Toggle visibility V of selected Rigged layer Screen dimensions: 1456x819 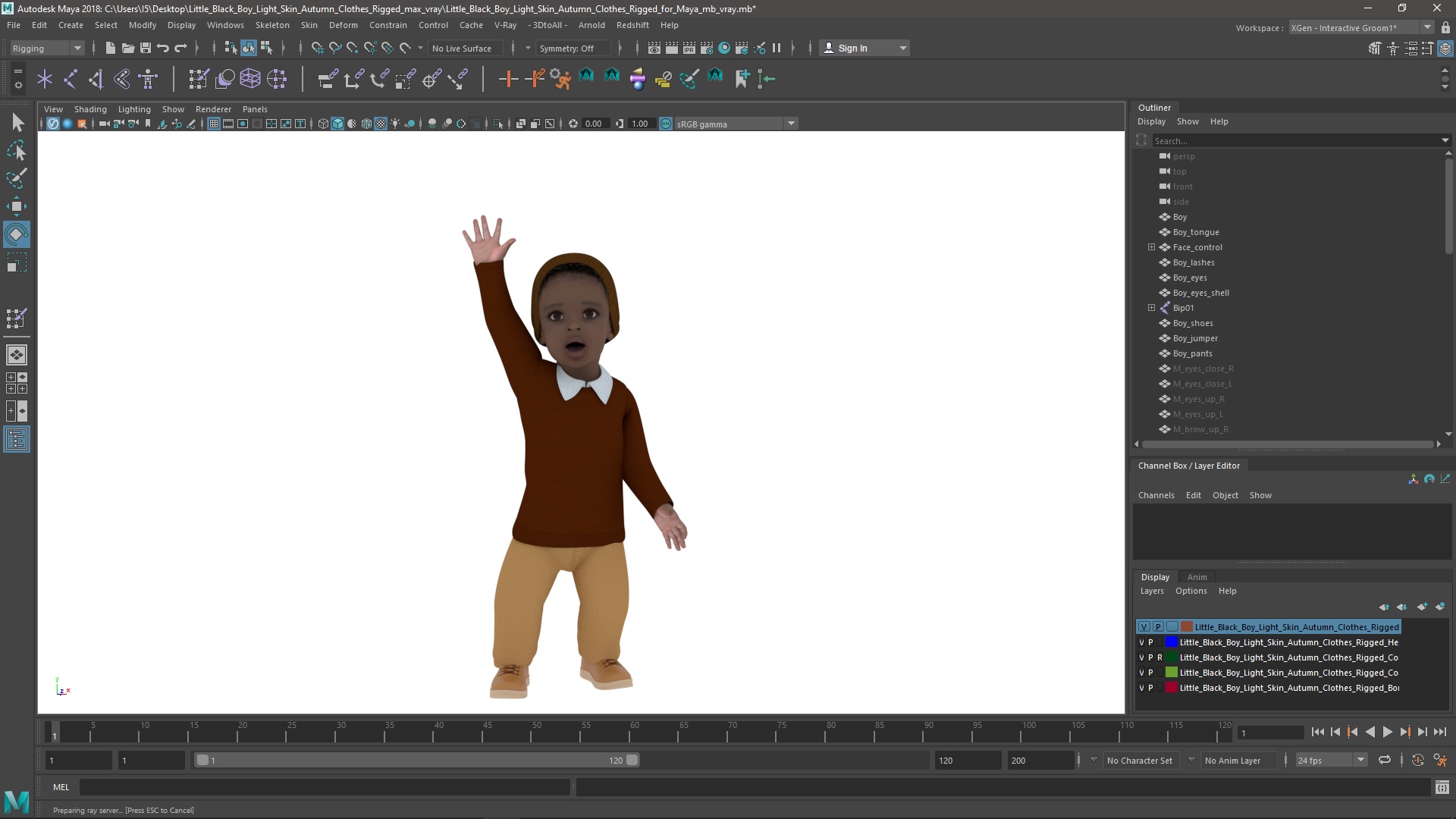click(x=1144, y=627)
